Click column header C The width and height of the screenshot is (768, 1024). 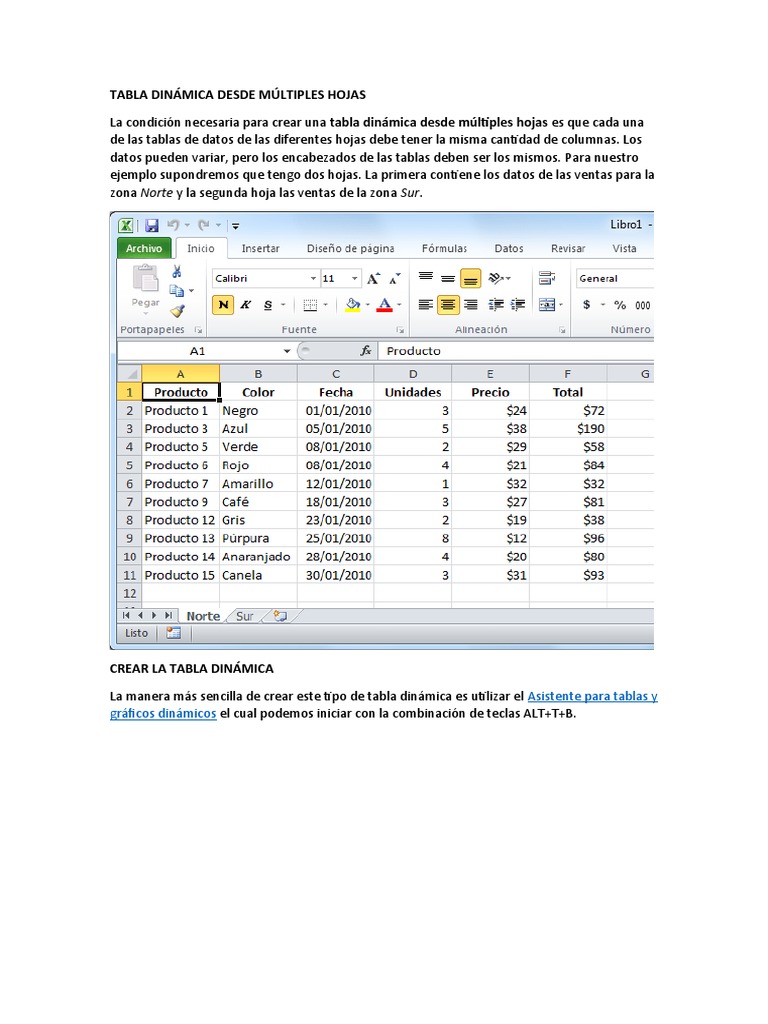point(336,374)
